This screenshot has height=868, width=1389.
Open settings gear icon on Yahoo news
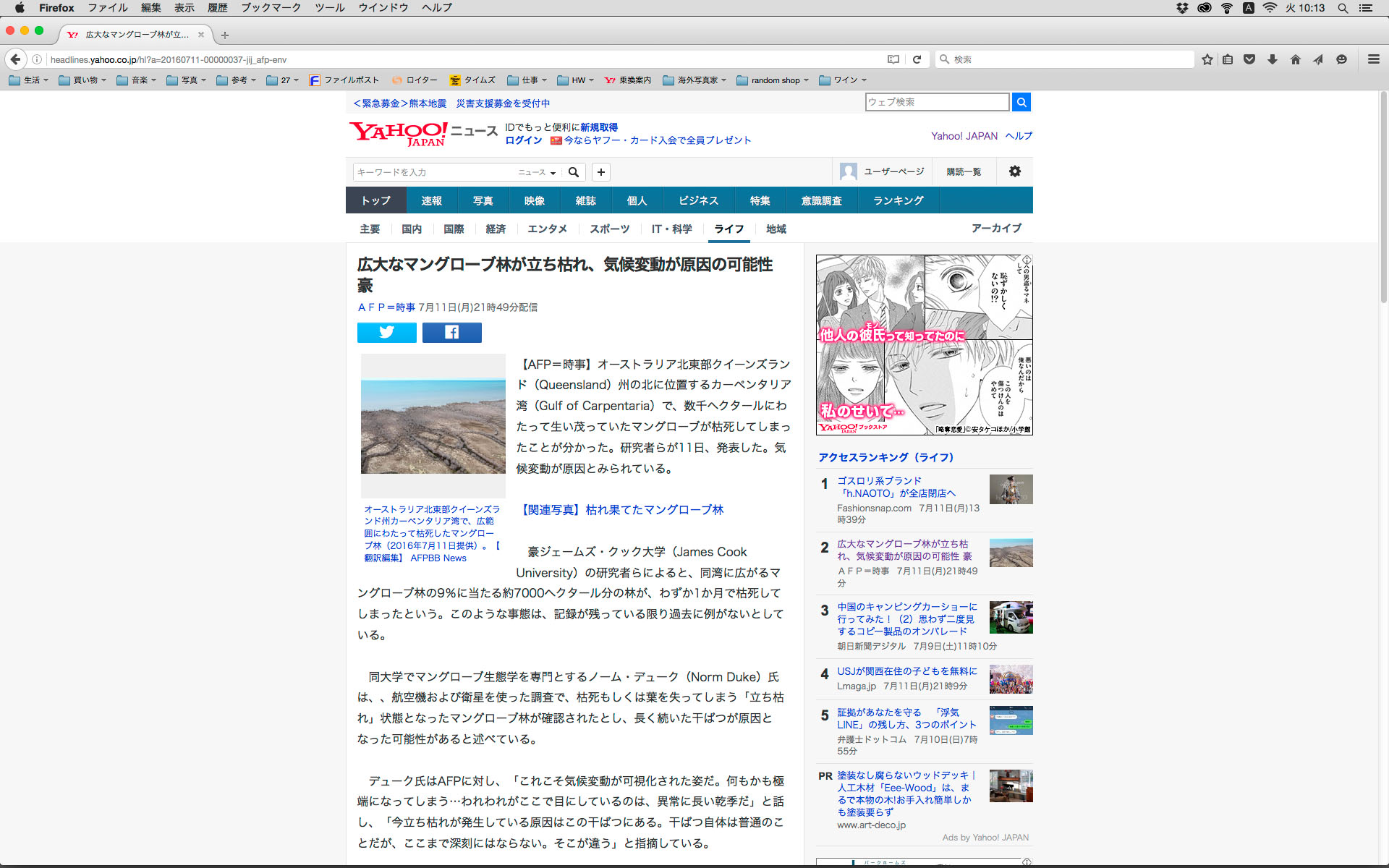click(1014, 171)
